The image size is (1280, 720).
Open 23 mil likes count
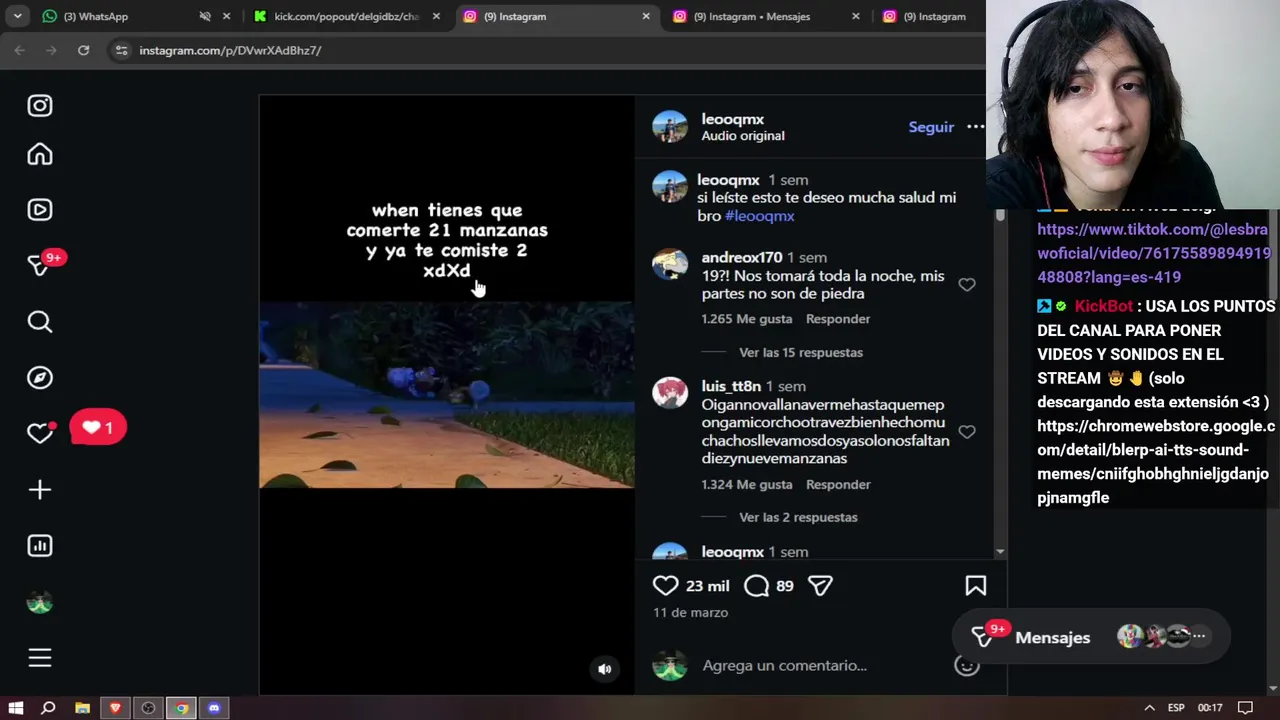point(708,586)
